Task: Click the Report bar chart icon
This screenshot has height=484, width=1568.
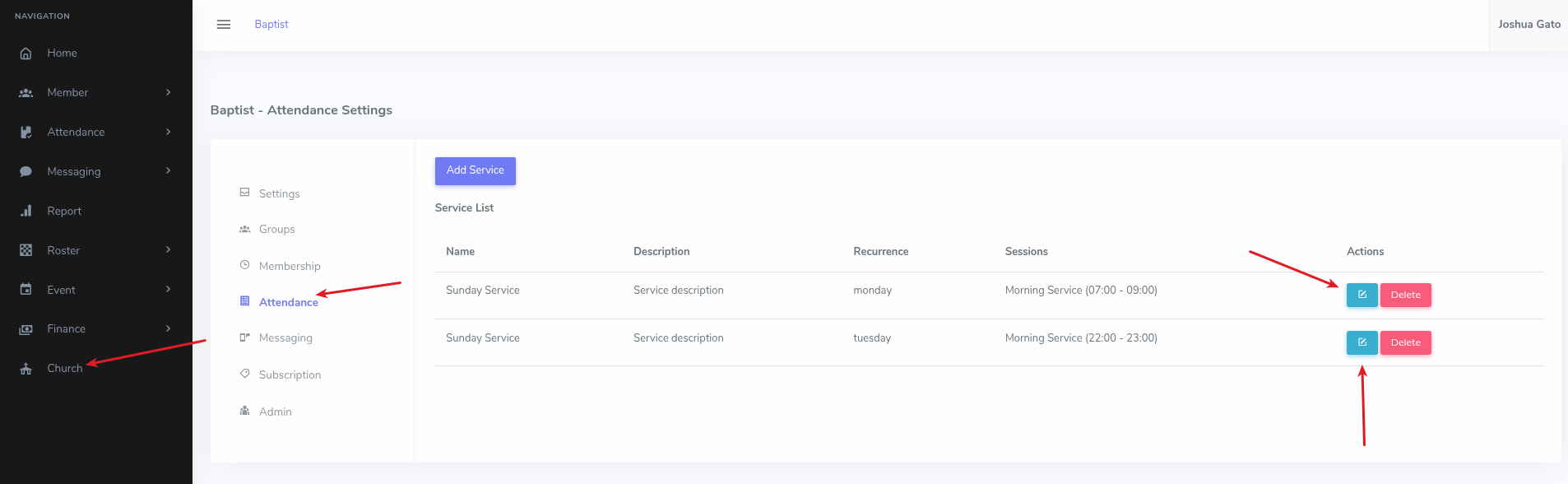Action: coord(26,211)
